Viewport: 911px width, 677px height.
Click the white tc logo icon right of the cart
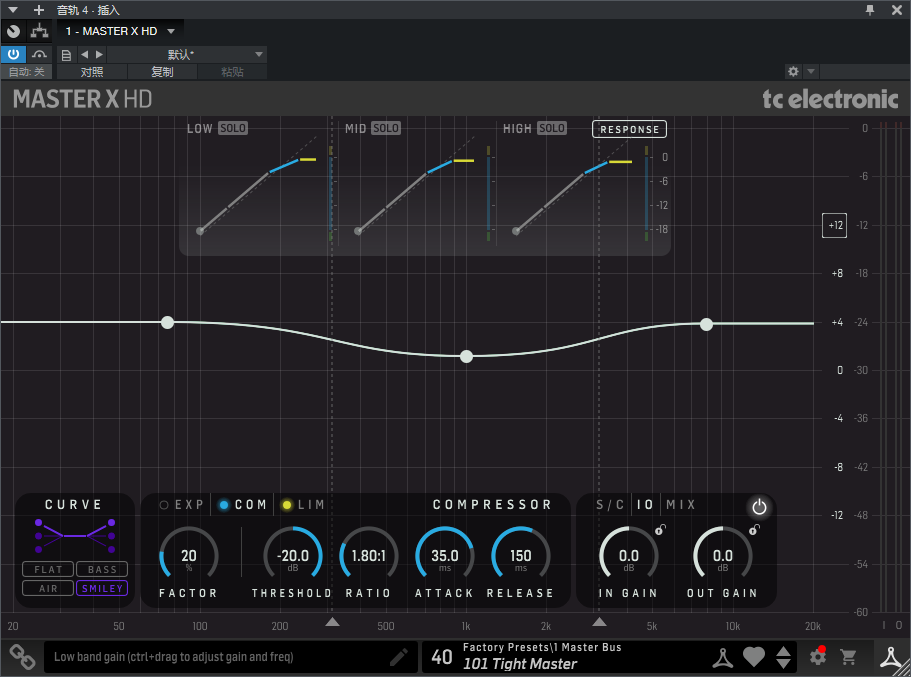click(x=891, y=657)
